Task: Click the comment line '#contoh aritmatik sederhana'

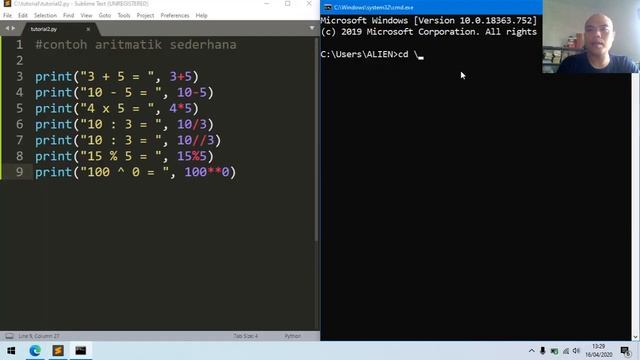Action: coord(136,44)
